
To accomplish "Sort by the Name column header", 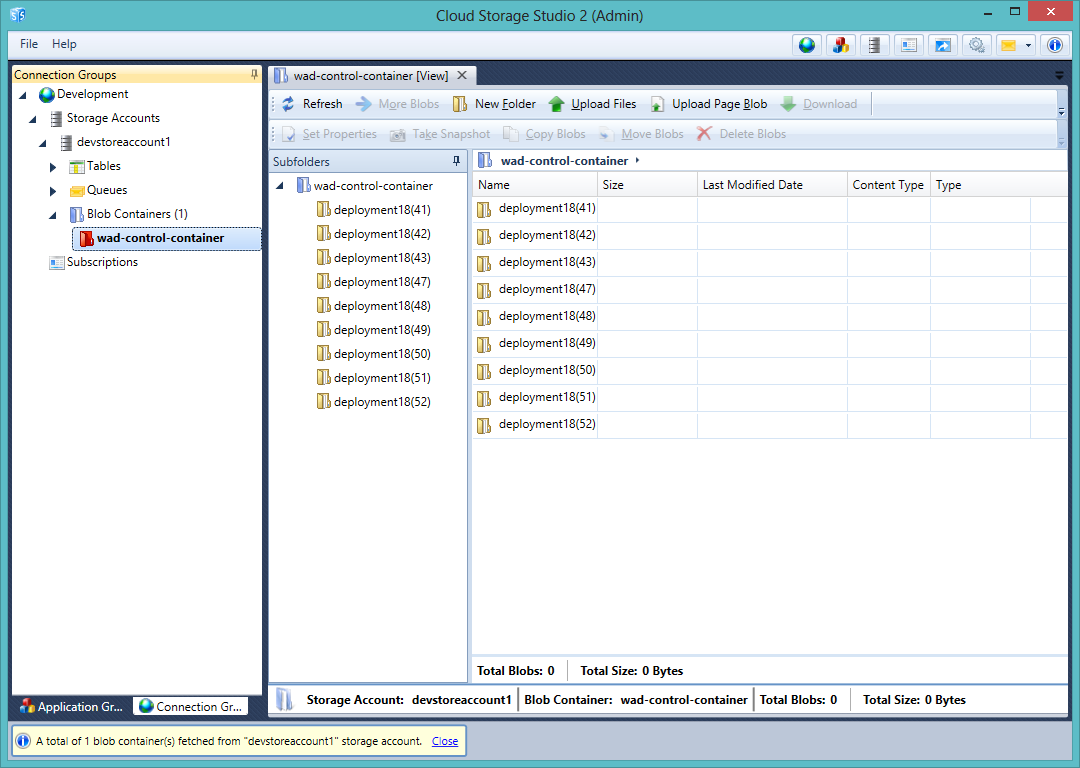I will coord(534,185).
